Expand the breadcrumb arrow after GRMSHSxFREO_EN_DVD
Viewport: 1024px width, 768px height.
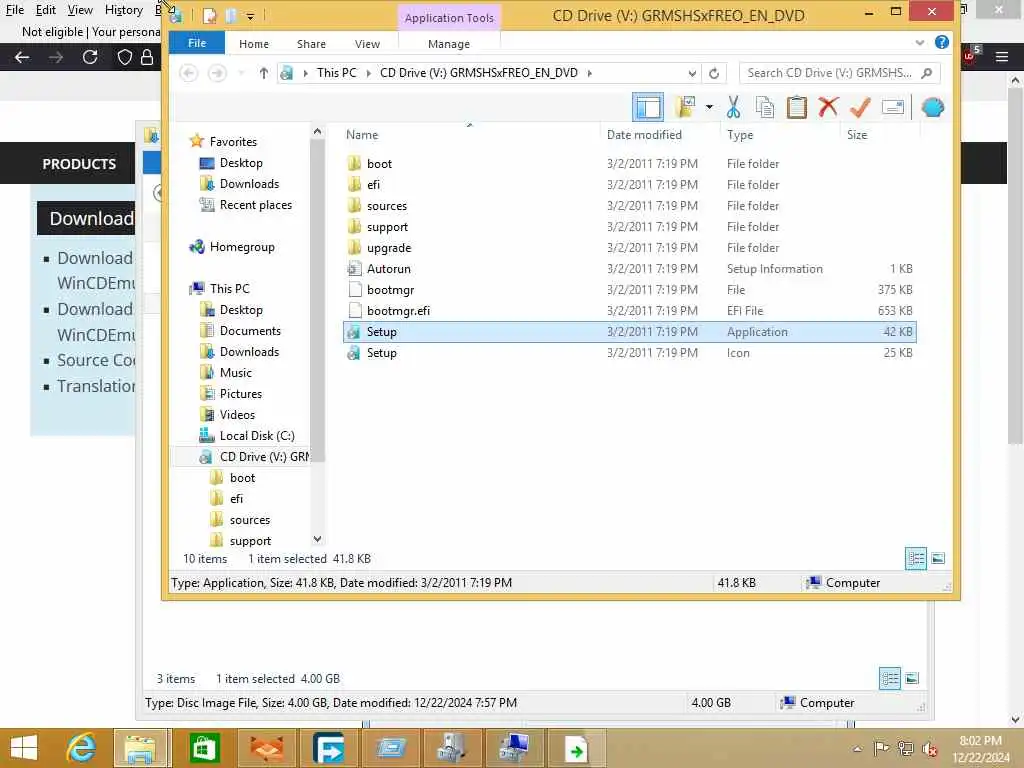pos(589,73)
